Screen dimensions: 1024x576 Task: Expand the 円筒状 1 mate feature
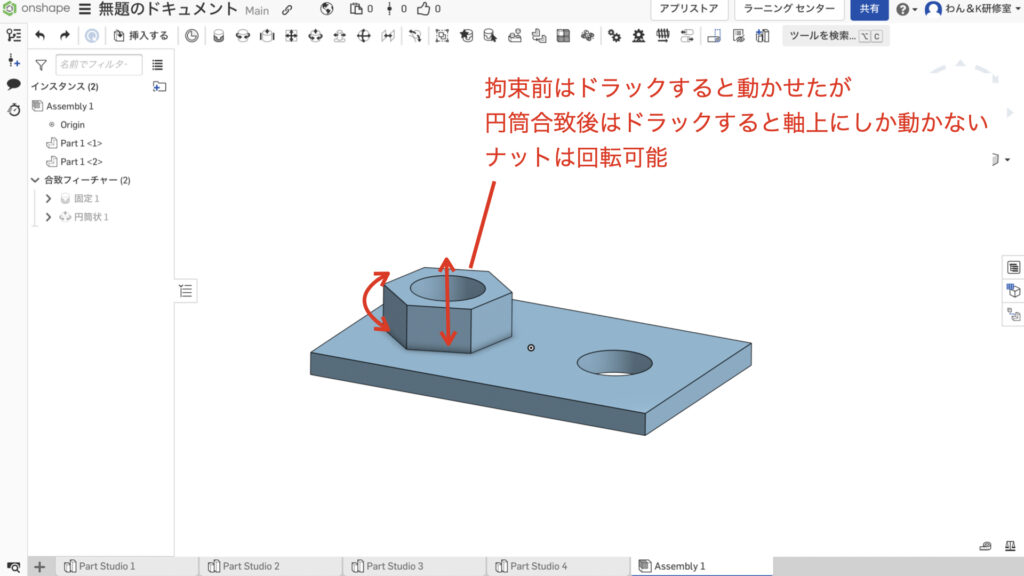tap(48, 217)
